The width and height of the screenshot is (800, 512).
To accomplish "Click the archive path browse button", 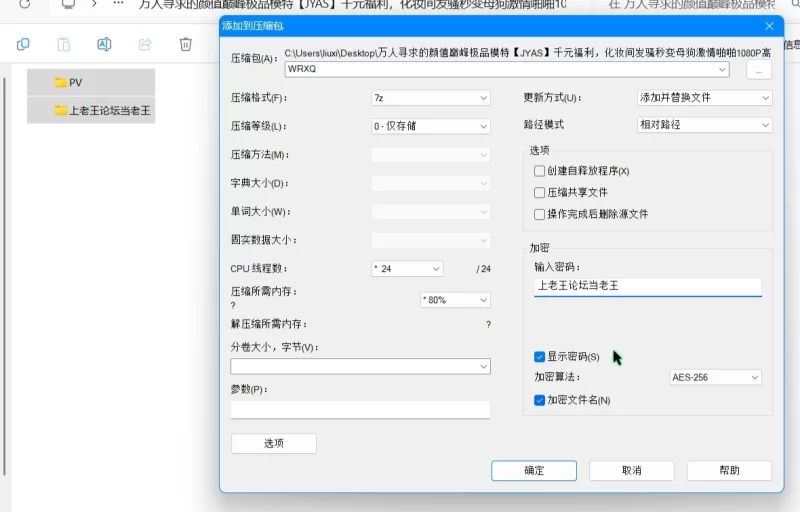I will tap(759, 71).
